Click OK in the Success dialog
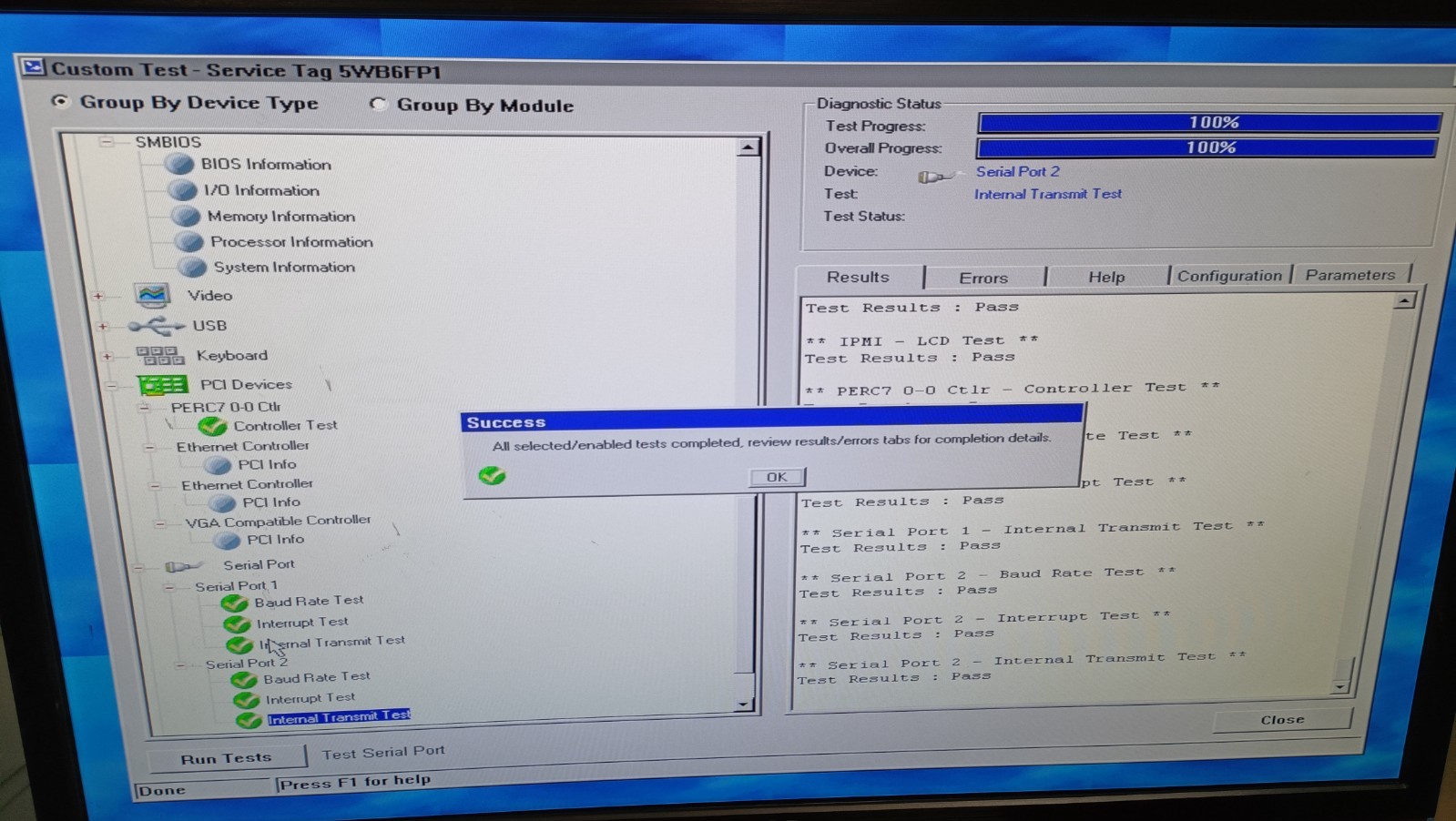1456x821 pixels. click(x=777, y=477)
